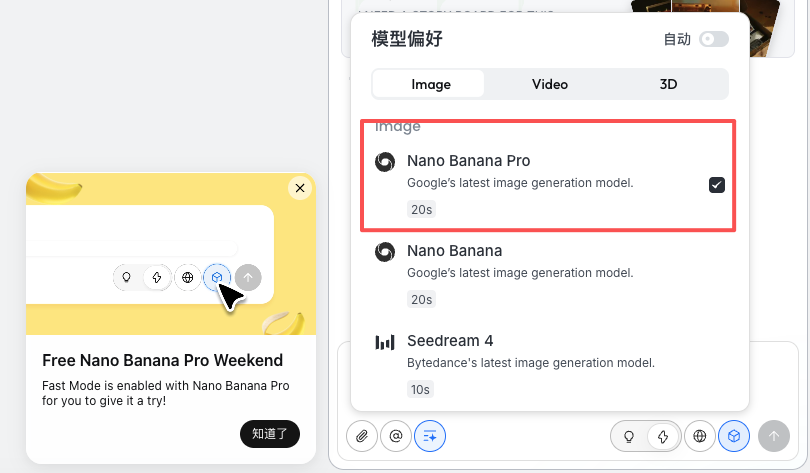Viewport: 810px width, 473px height.
Task: Click the Nano Banana Pro swirl logo
Action: pos(385,162)
